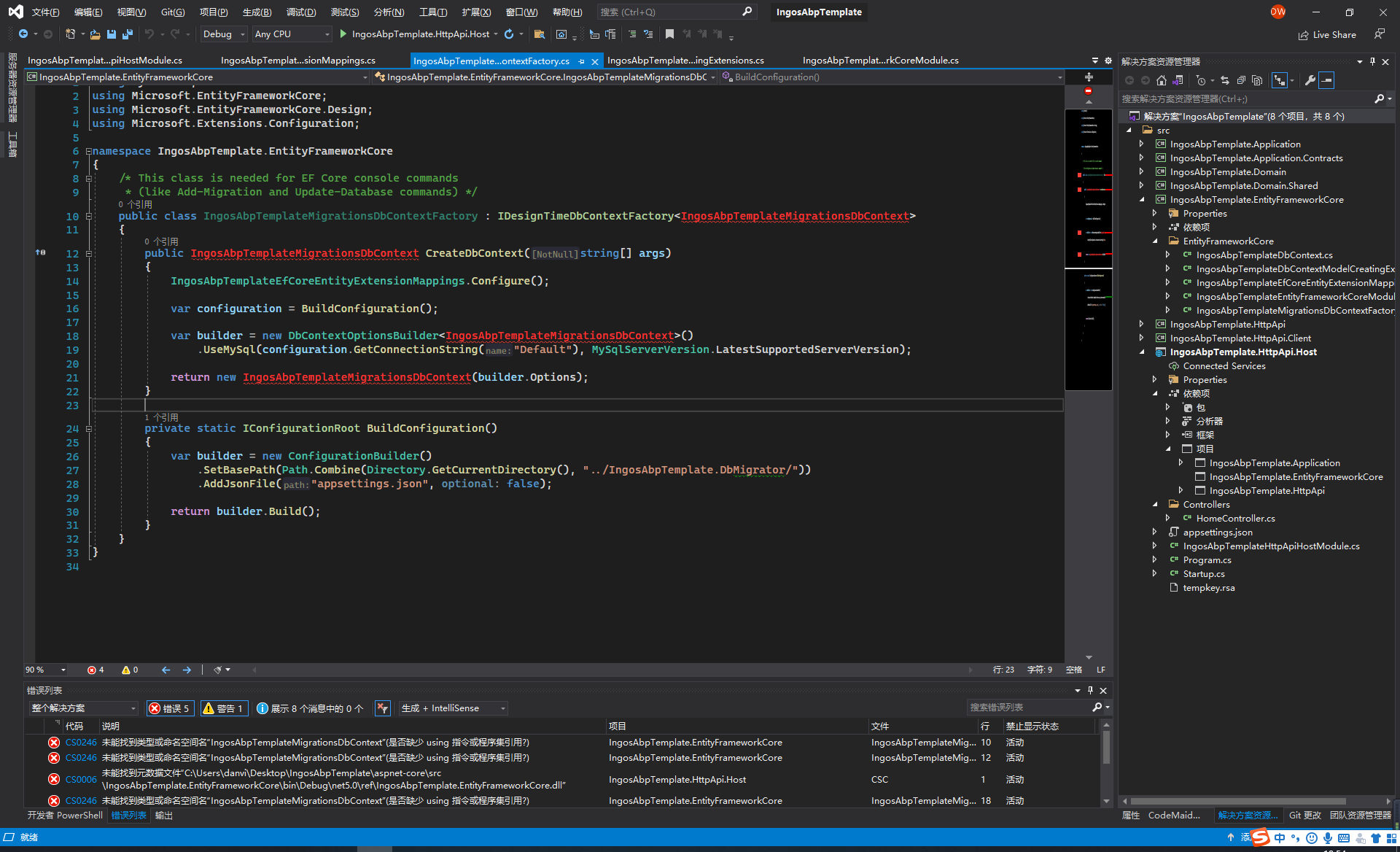Click the search magnifier in Solution Explorer
Screen dimensions: 1400x852
pyautogui.click(x=1379, y=98)
